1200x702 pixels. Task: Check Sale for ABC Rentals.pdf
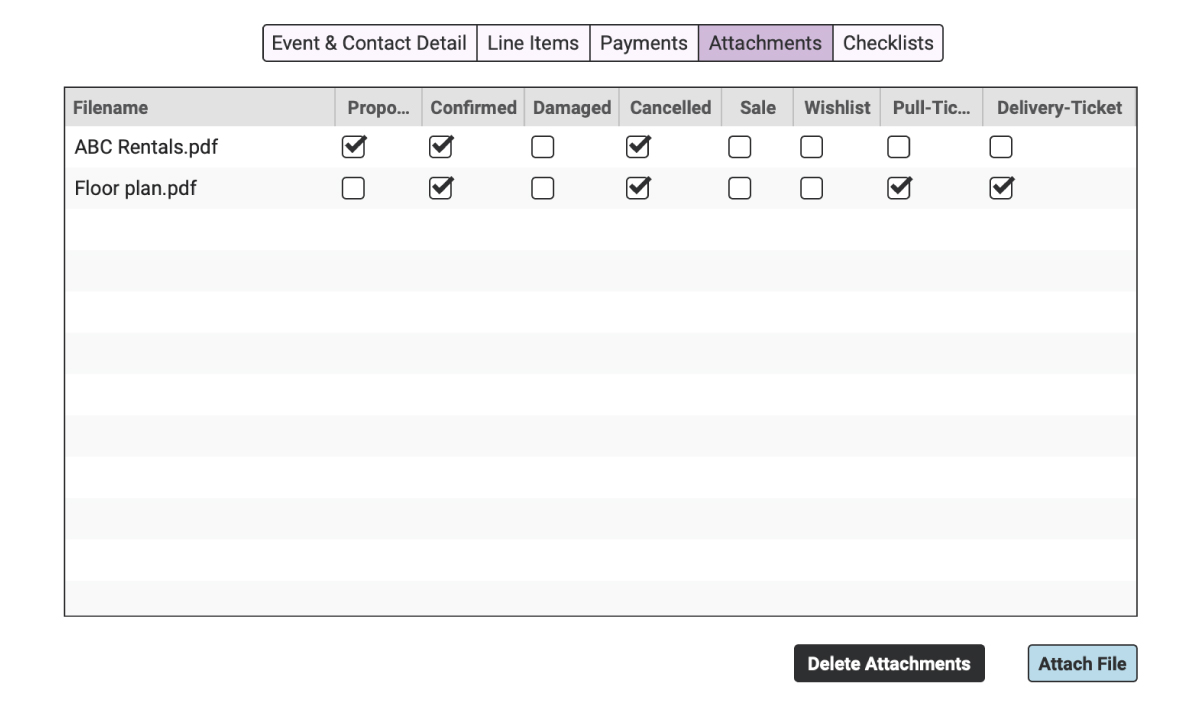click(739, 147)
